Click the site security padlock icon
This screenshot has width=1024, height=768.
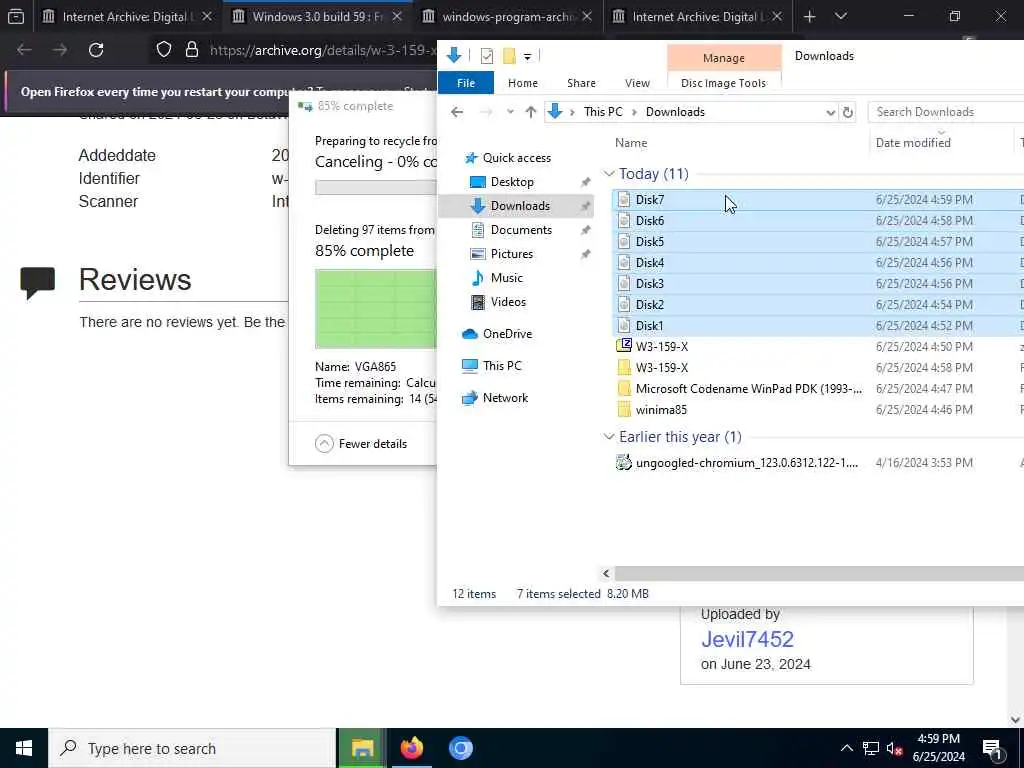[x=191, y=50]
